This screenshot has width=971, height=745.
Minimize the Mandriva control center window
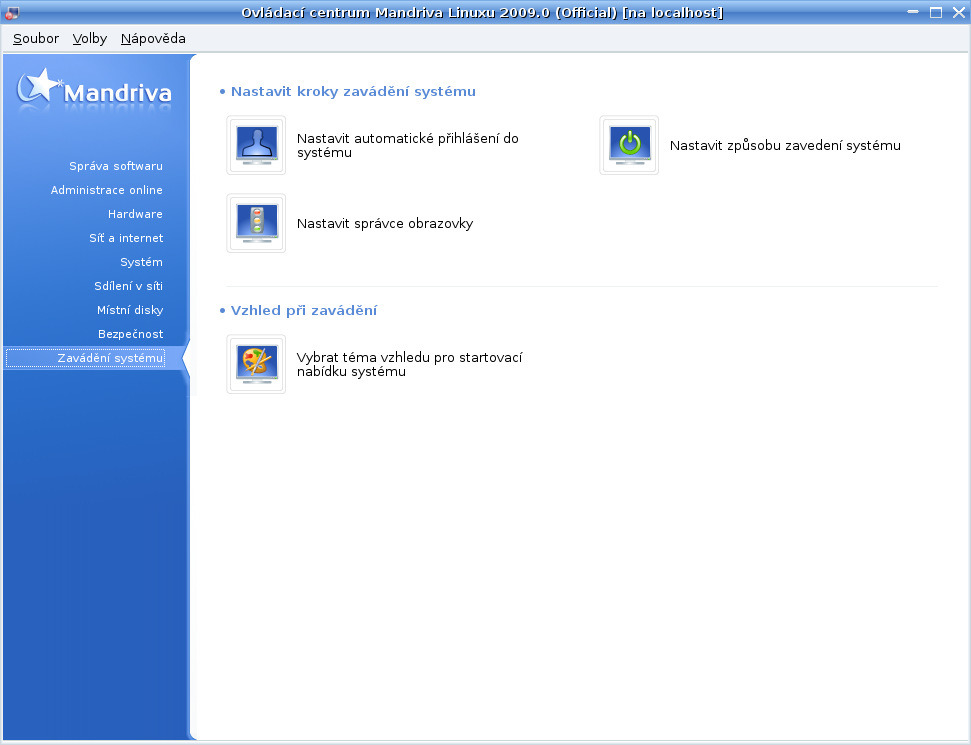coord(913,12)
